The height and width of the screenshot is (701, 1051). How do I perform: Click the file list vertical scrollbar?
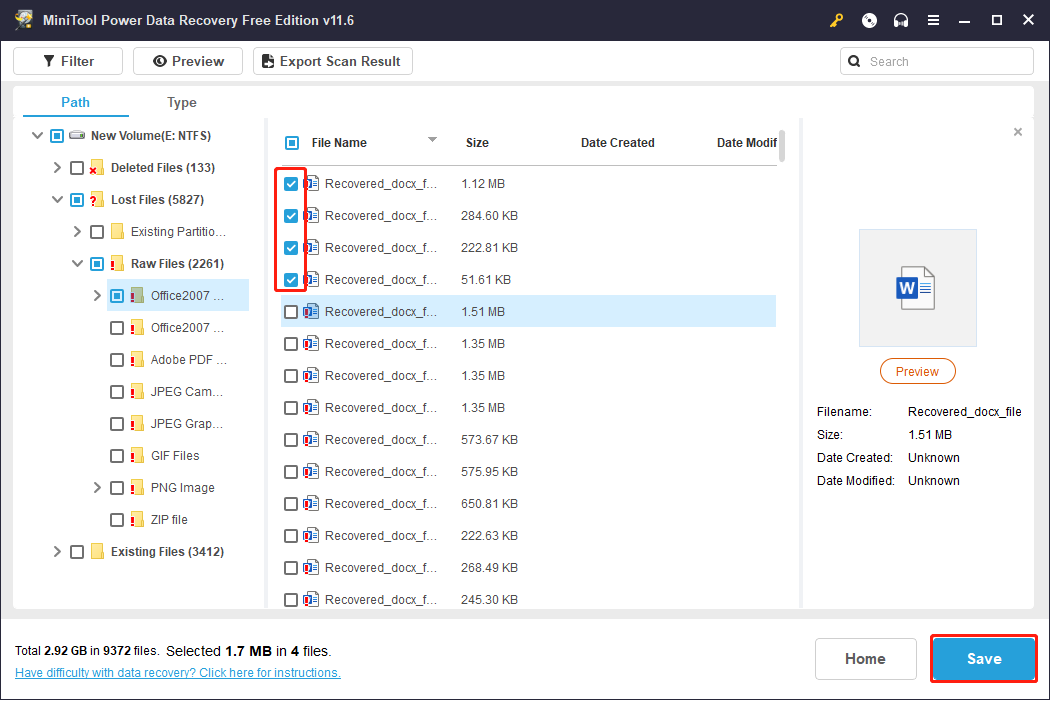point(782,146)
